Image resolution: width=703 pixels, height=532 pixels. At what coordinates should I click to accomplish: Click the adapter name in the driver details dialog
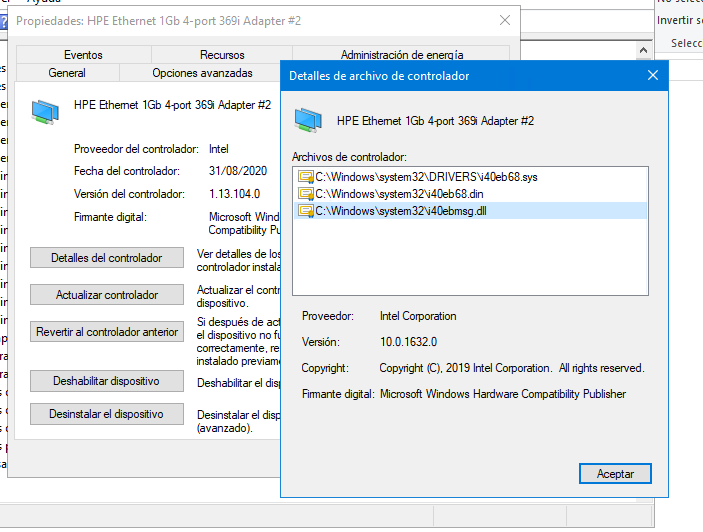[x=435, y=121]
